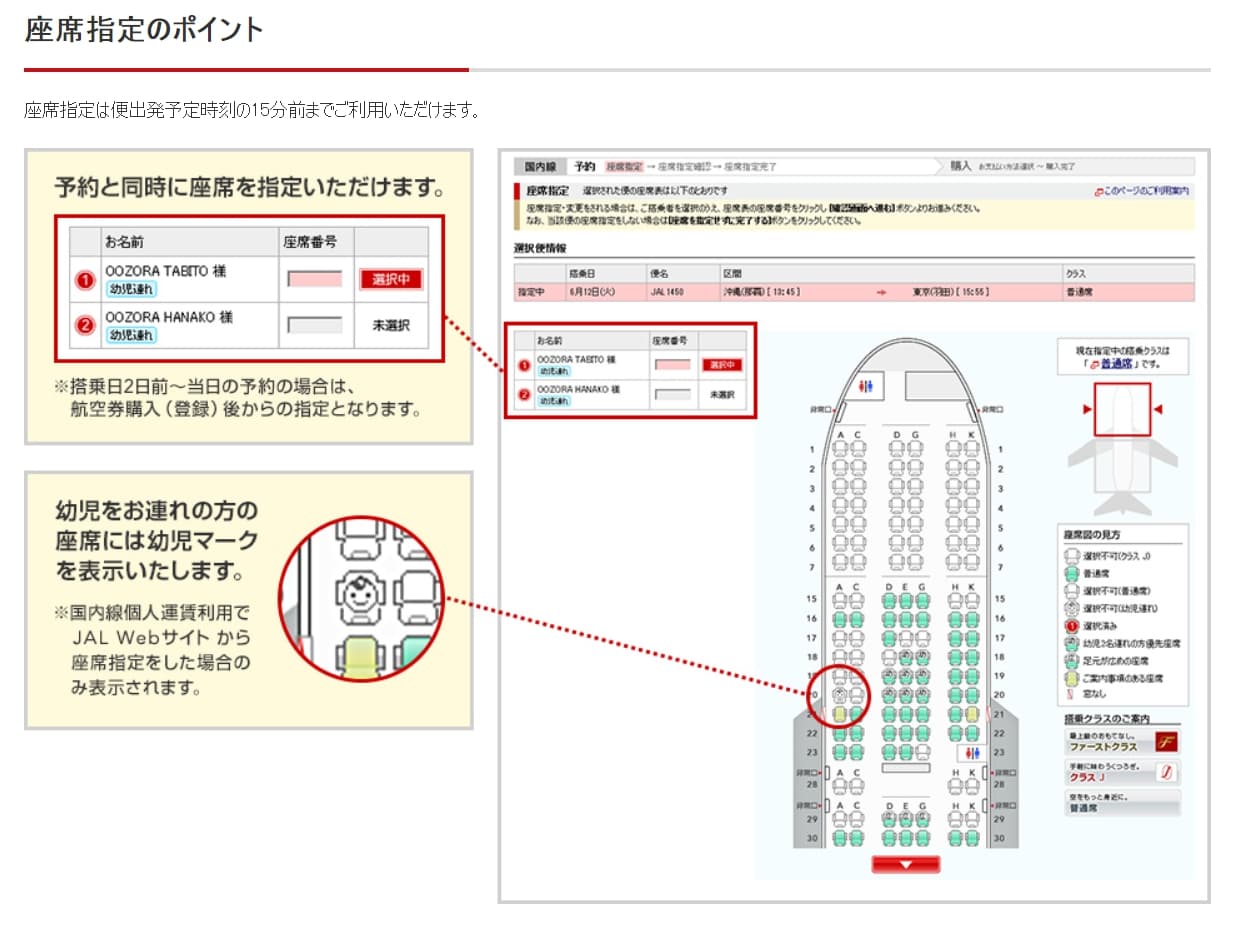The image size is (1238, 925).
Task: Click infant-marked seat 20A on the seat map
Action: [x=839, y=695]
